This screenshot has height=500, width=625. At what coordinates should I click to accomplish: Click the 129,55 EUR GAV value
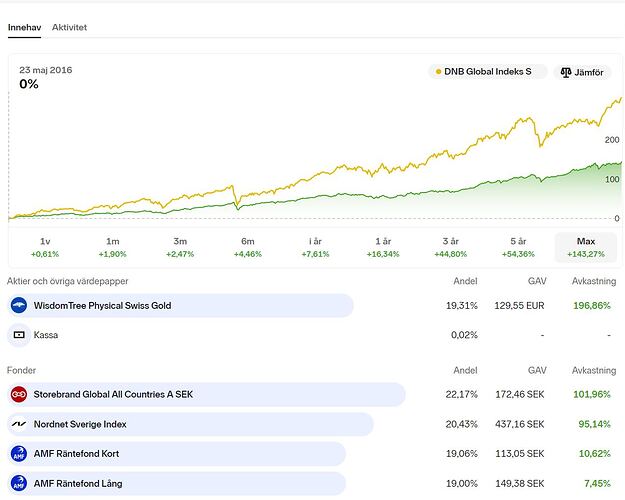[x=519, y=306]
